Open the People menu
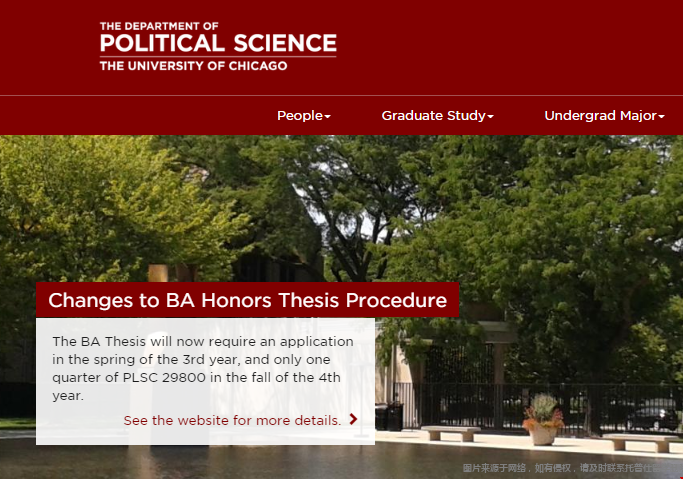This screenshot has height=479, width=683. coord(299,116)
